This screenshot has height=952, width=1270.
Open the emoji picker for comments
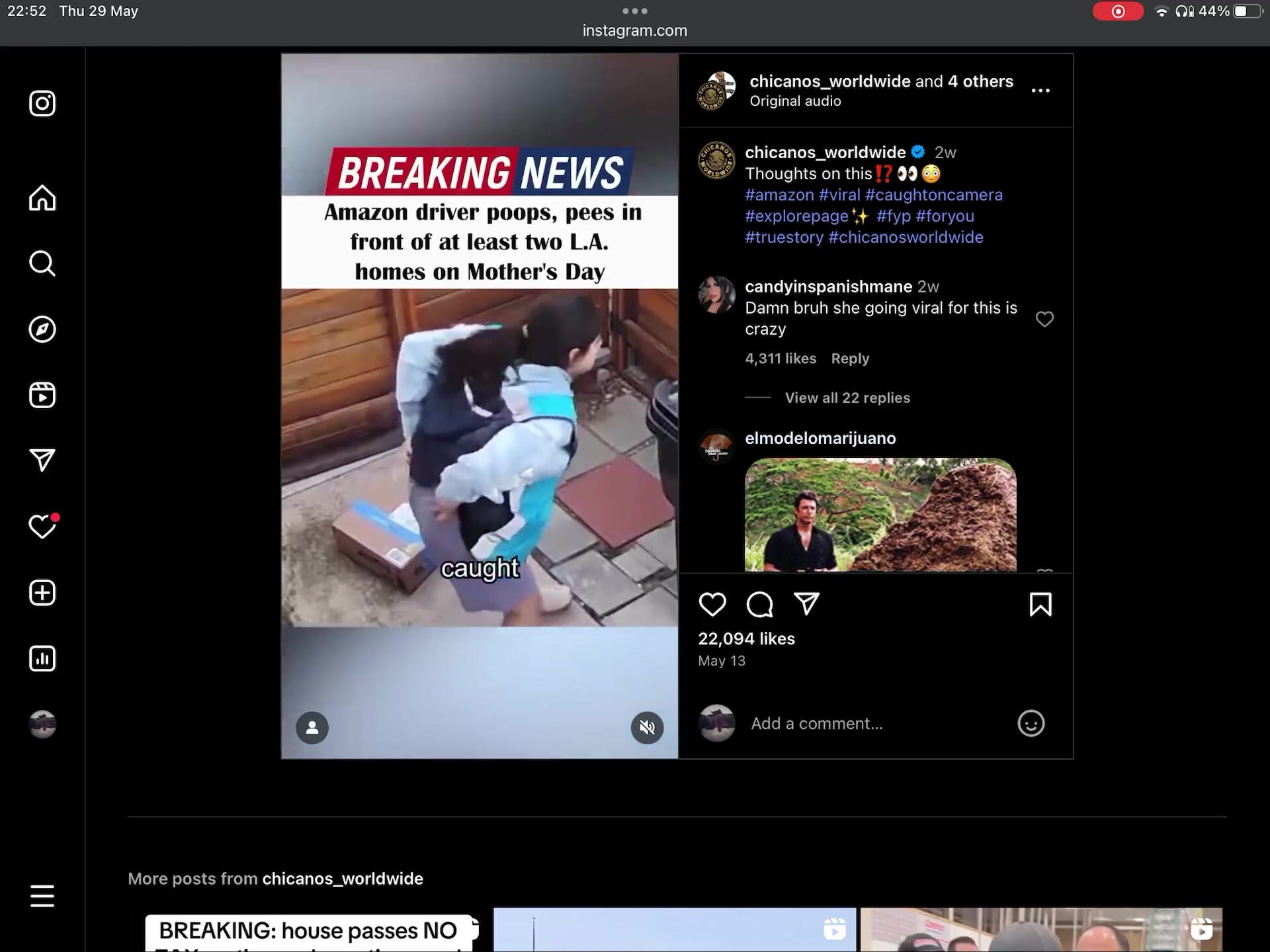[1031, 723]
